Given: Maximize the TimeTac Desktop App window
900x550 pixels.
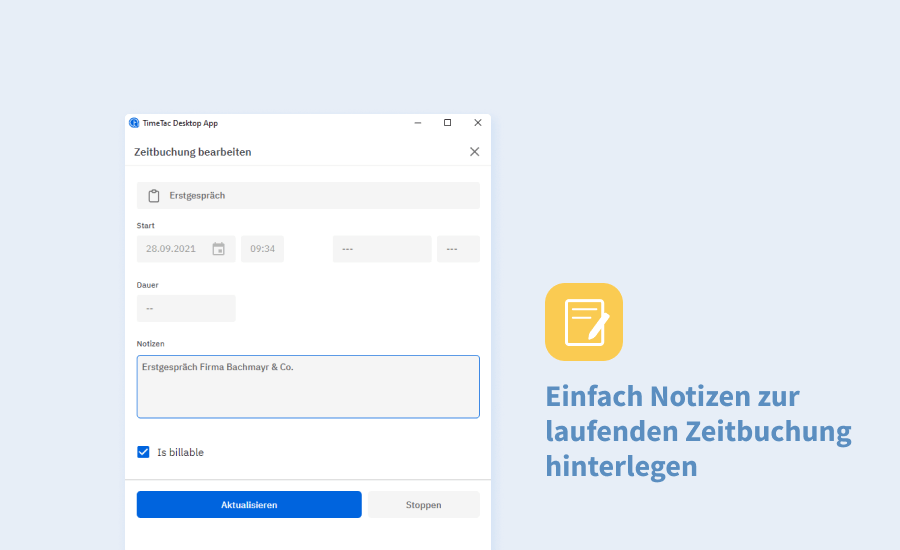Looking at the screenshot, I should tap(447, 123).
